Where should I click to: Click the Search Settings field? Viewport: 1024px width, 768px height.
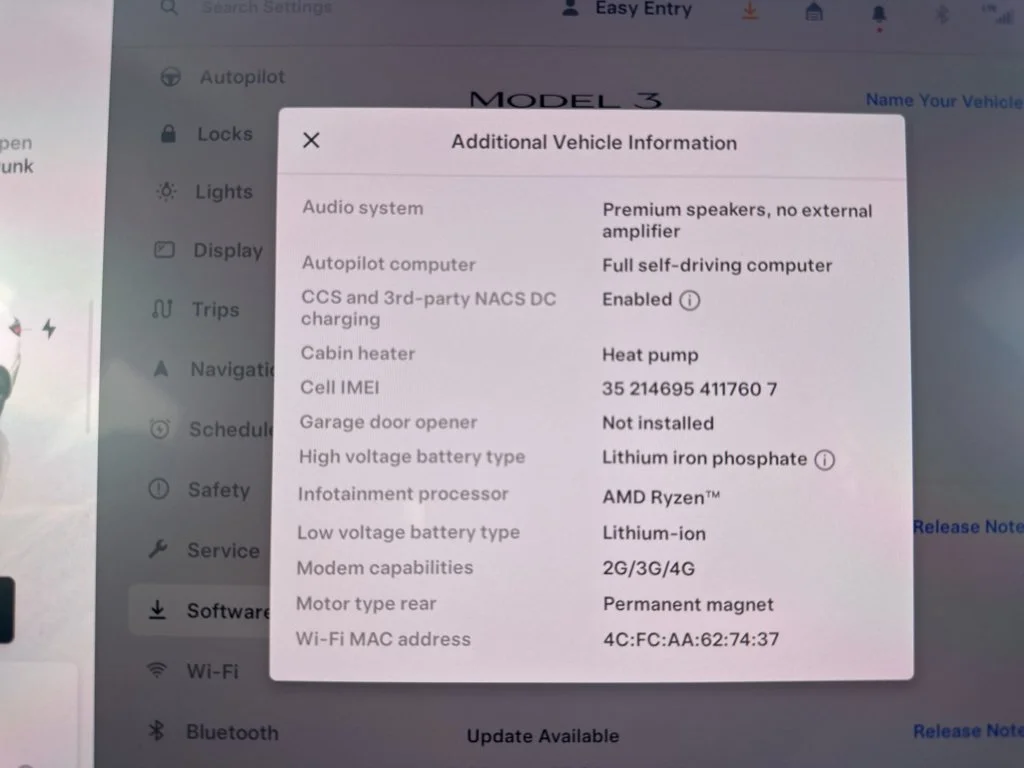[x=266, y=7]
